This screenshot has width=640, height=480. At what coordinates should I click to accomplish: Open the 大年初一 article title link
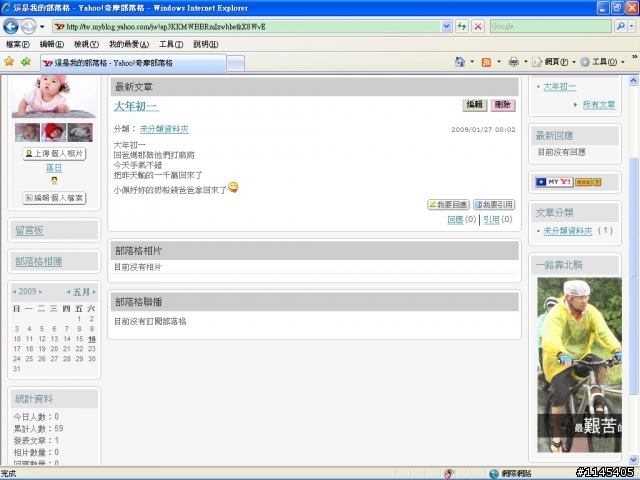(x=136, y=107)
